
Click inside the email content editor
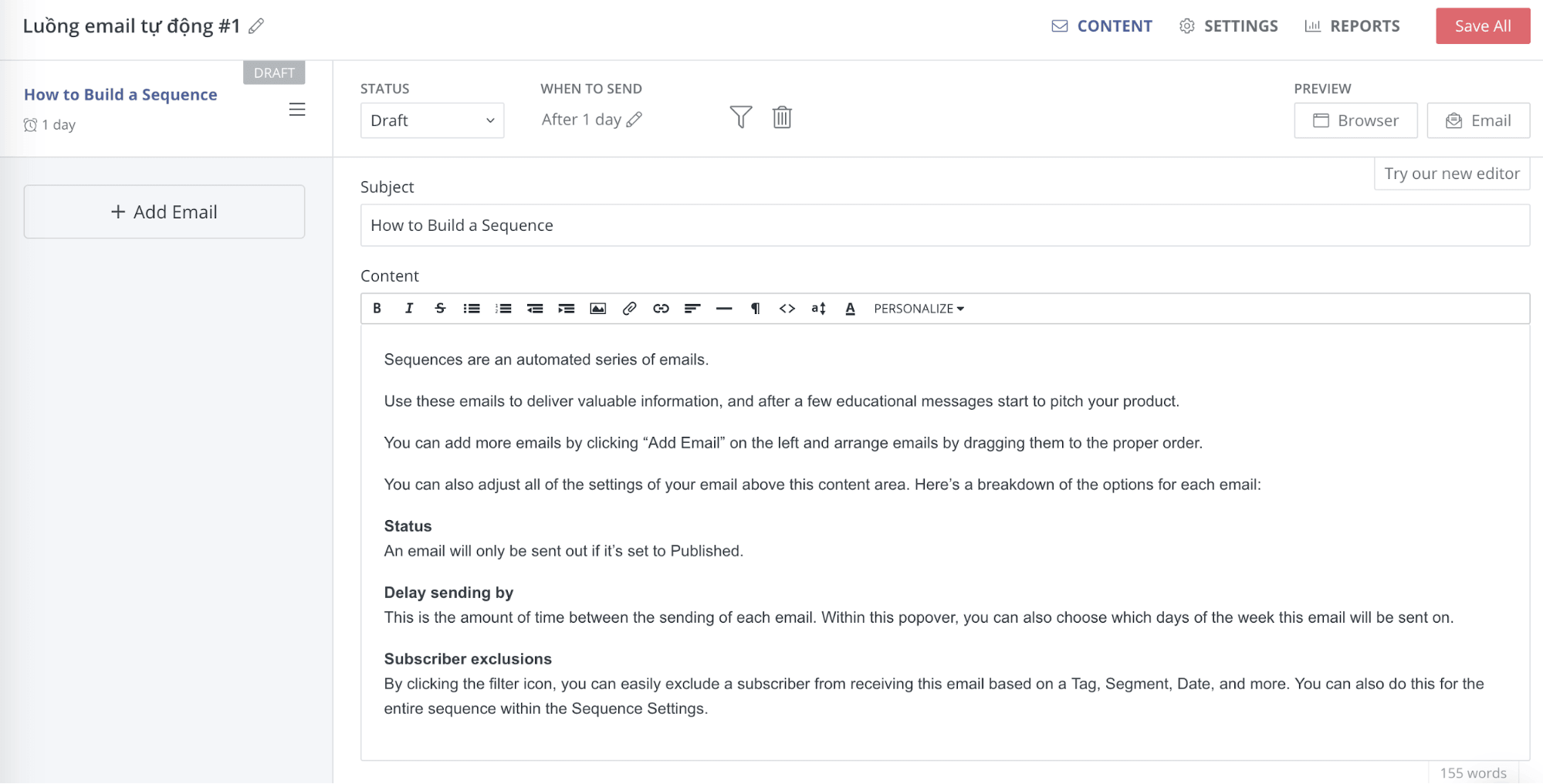click(x=945, y=542)
